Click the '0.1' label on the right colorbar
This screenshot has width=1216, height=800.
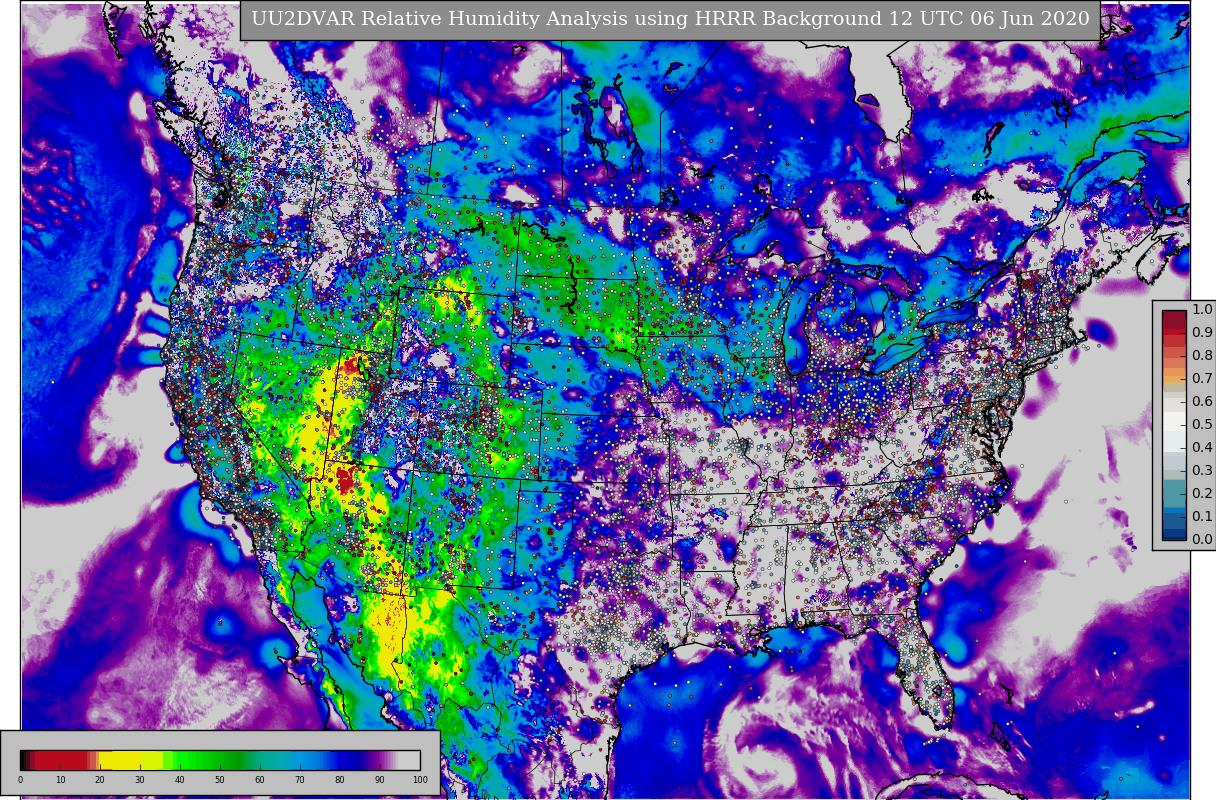coord(1202,517)
